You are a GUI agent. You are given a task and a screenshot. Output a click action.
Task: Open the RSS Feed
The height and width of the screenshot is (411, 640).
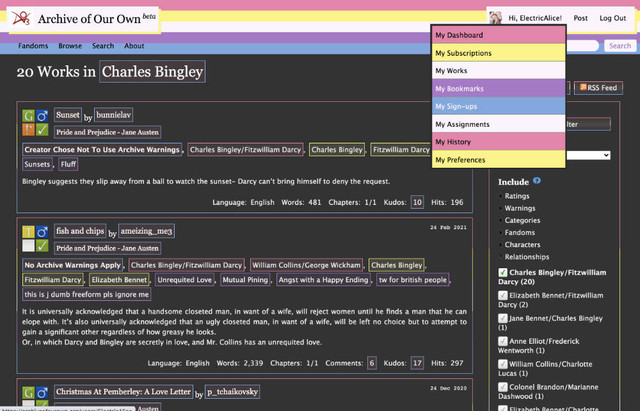tap(598, 88)
